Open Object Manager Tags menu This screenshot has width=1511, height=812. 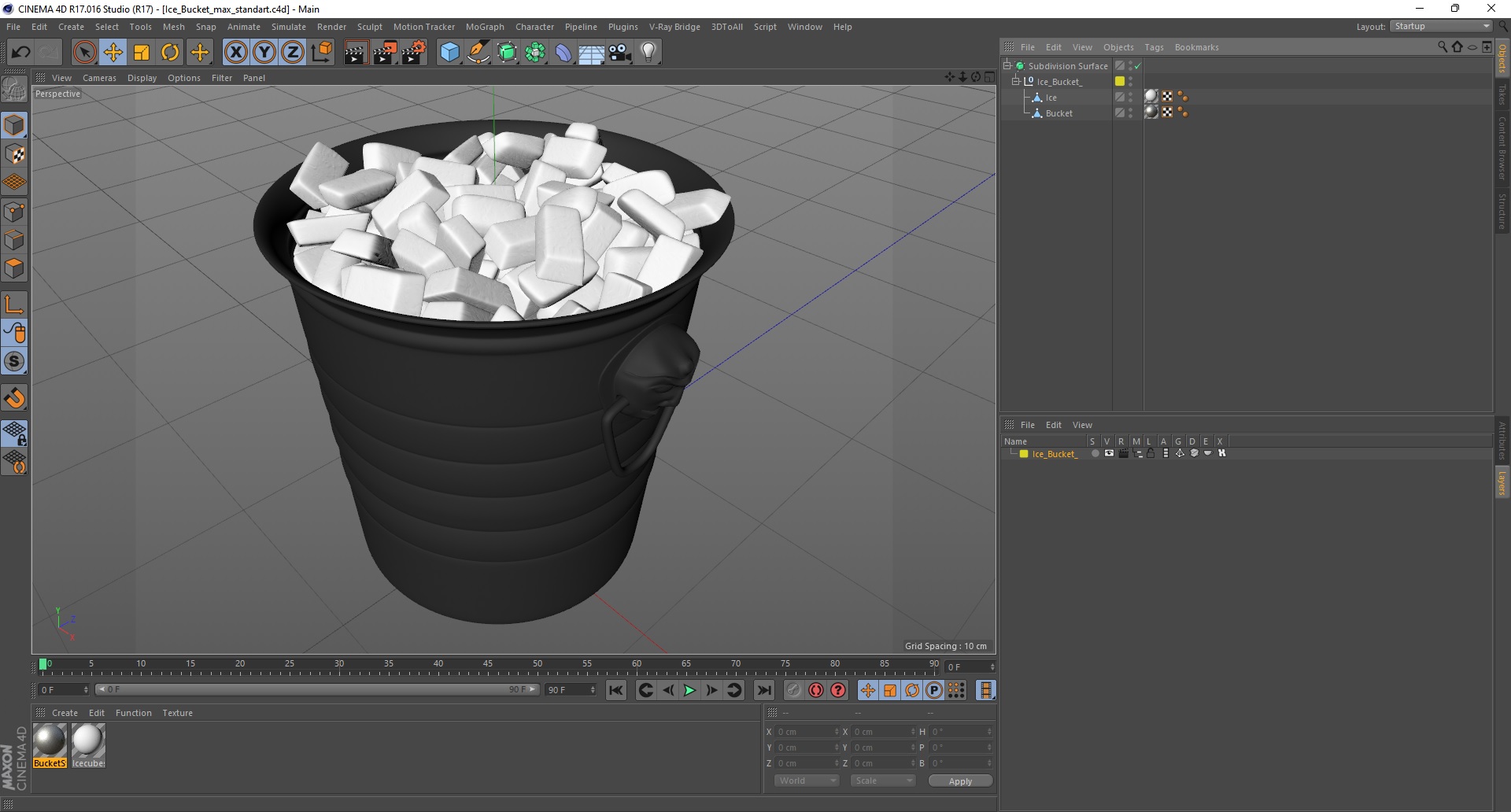(x=1154, y=47)
